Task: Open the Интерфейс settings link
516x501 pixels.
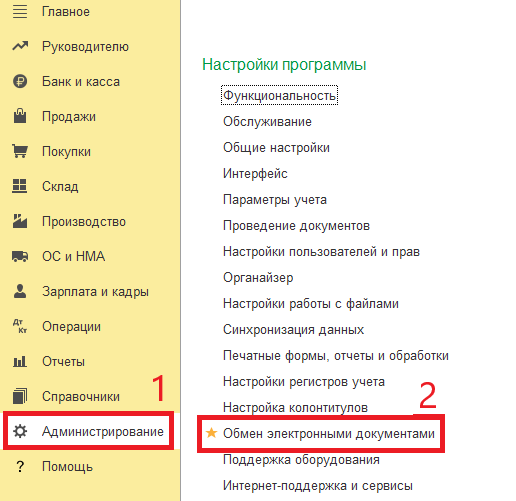Action: (x=255, y=174)
